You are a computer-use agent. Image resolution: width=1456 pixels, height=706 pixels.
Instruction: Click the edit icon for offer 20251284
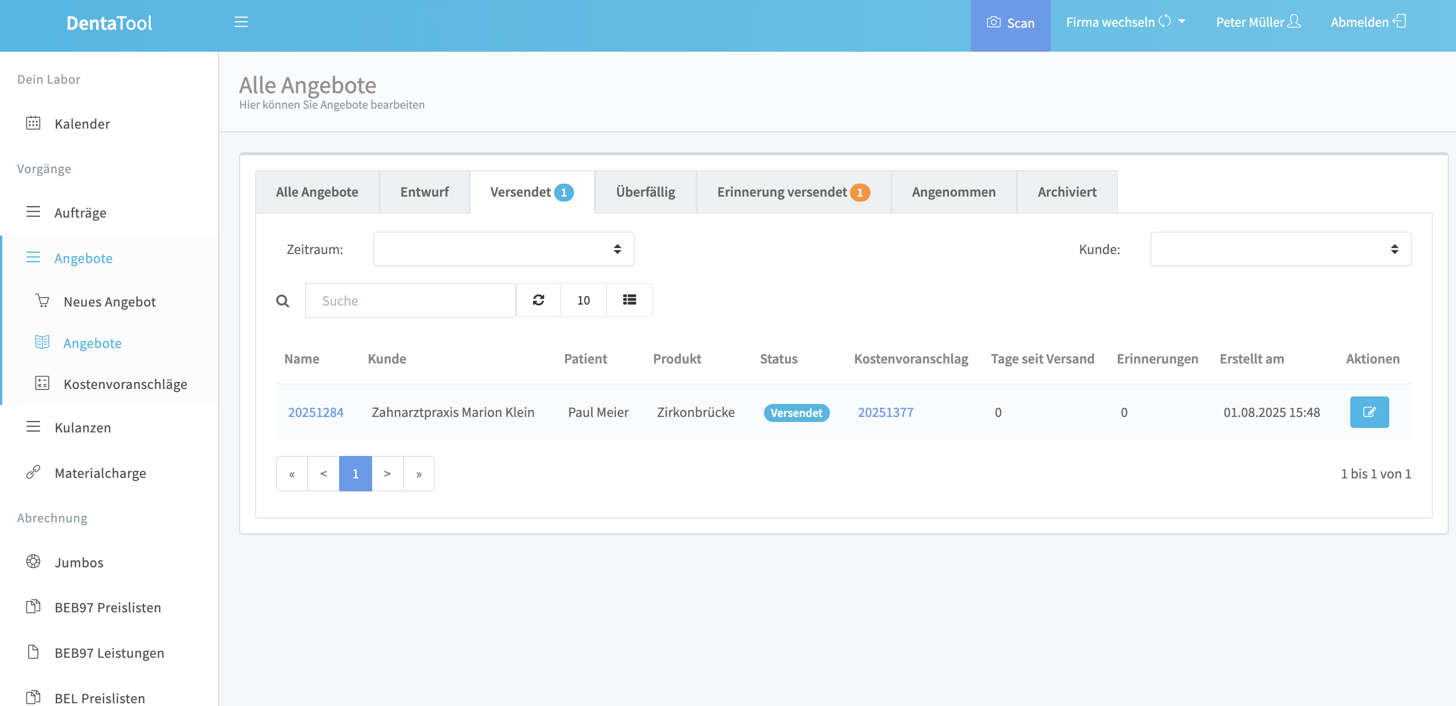(1368, 412)
